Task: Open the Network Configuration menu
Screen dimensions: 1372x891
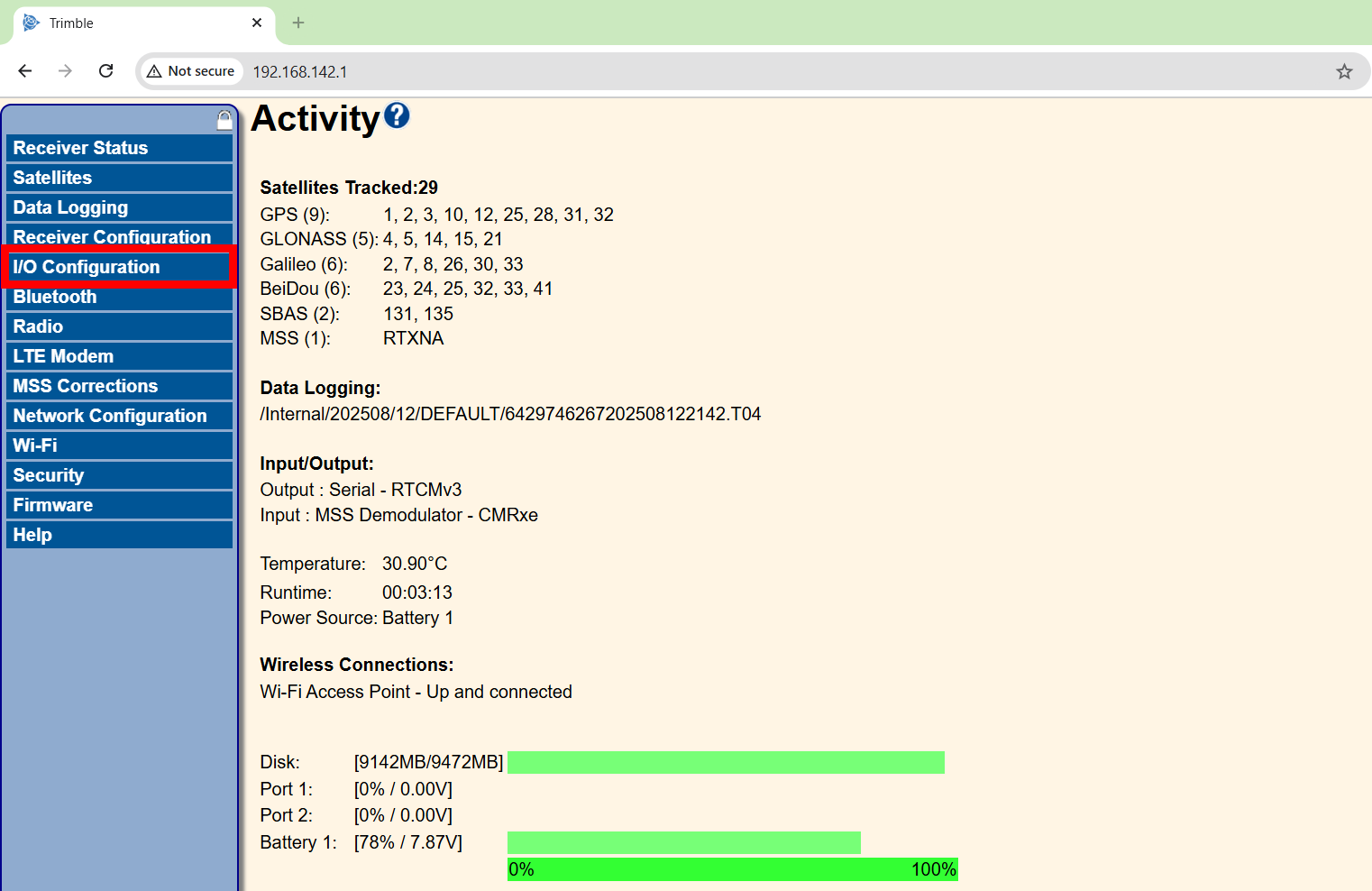Action: [x=119, y=416]
